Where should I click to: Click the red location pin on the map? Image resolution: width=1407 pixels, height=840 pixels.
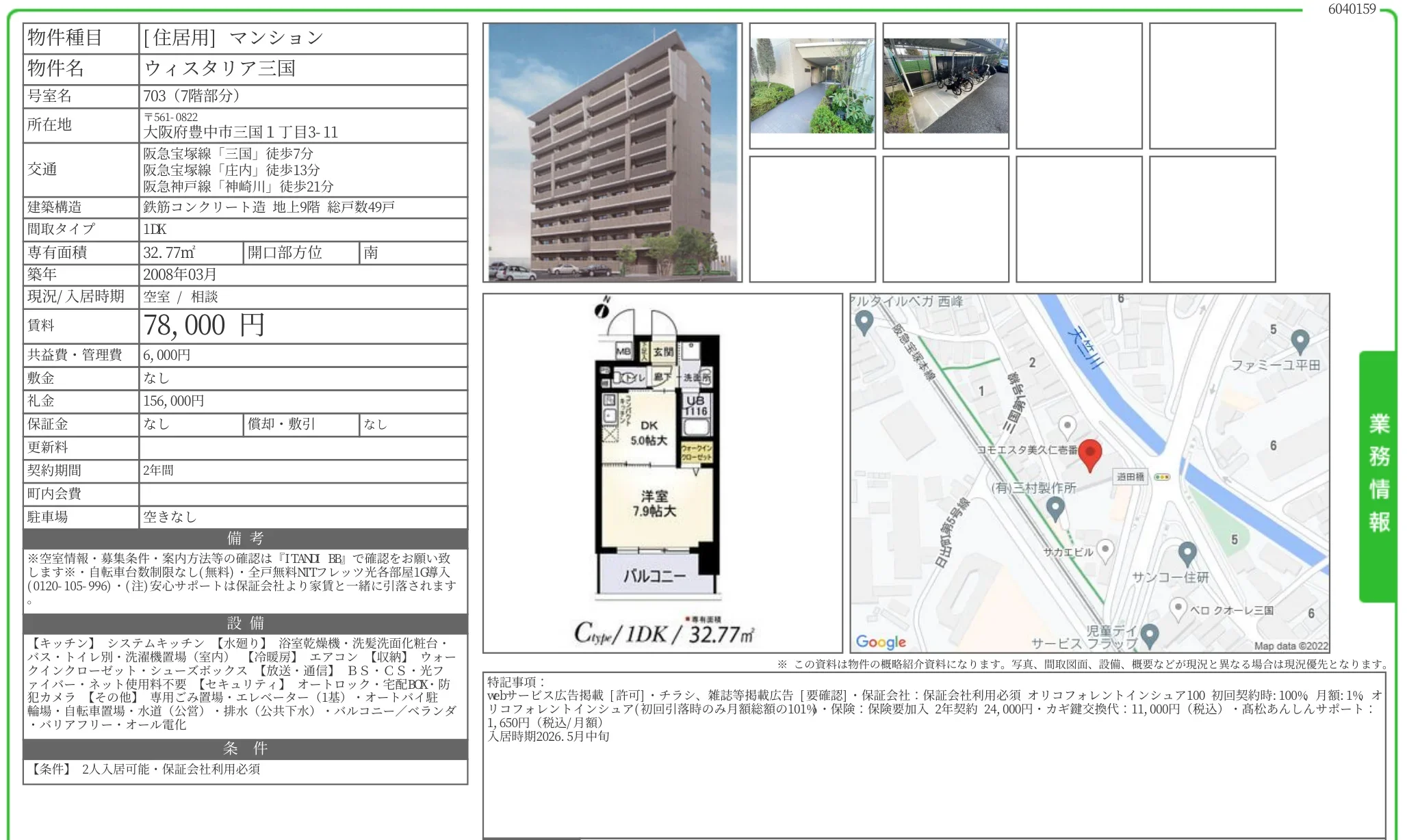point(1089,454)
